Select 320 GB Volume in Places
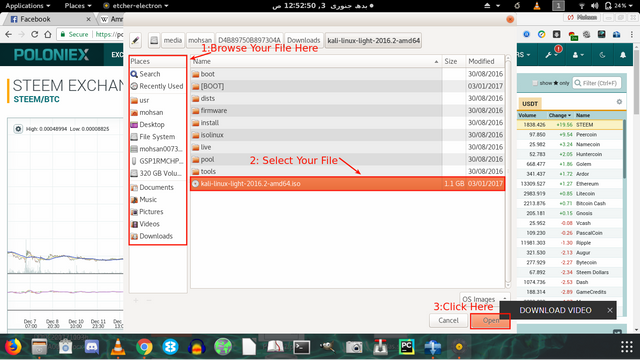 [158, 173]
